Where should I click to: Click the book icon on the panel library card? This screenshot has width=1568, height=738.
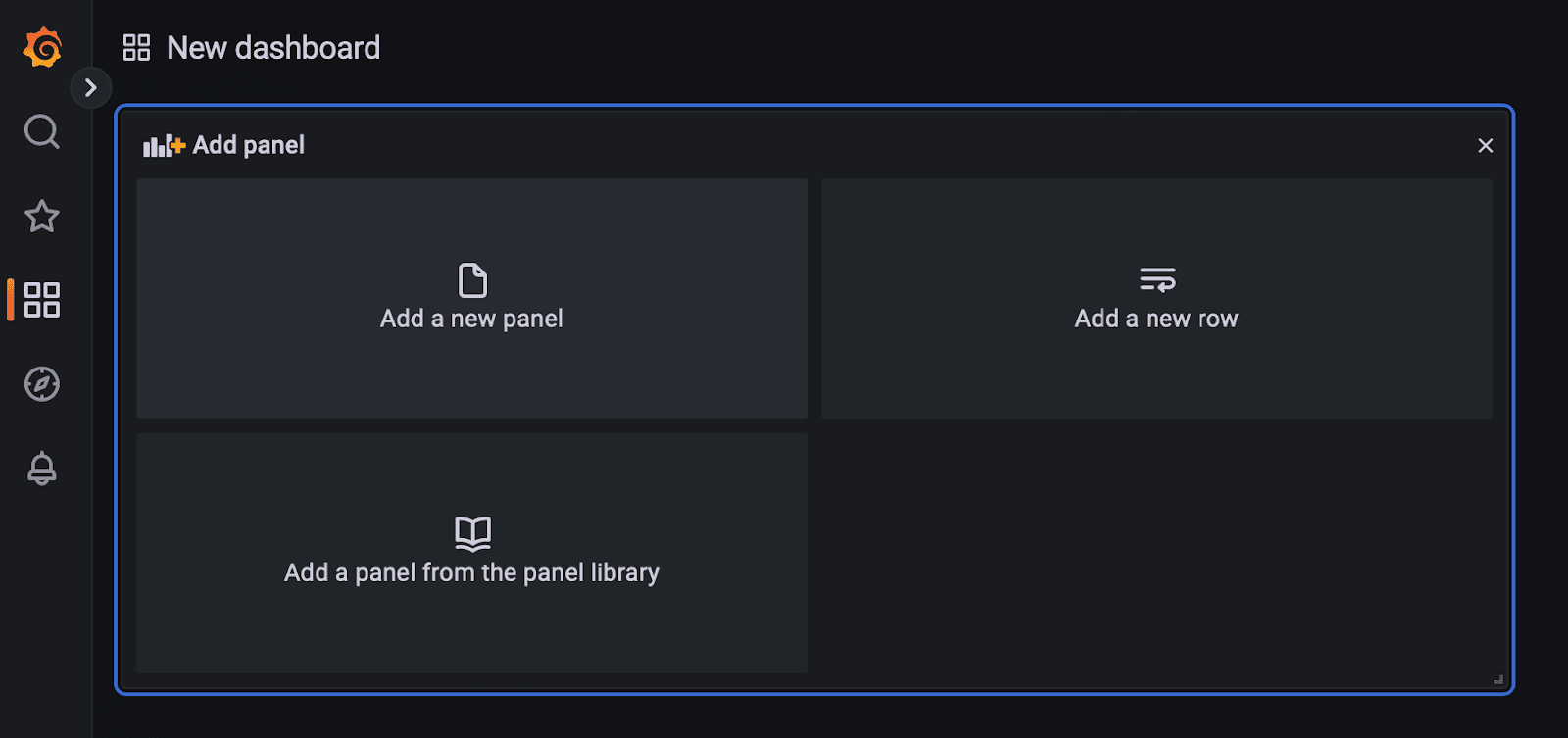pyautogui.click(x=471, y=534)
